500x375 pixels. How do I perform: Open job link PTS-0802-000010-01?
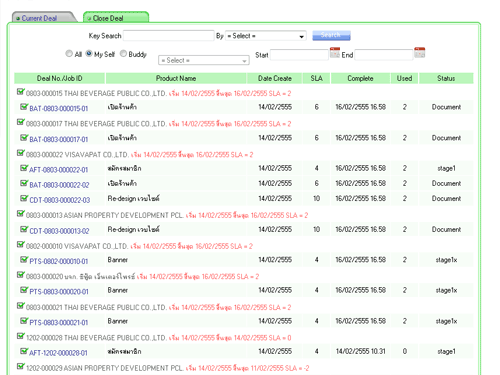(x=59, y=261)
